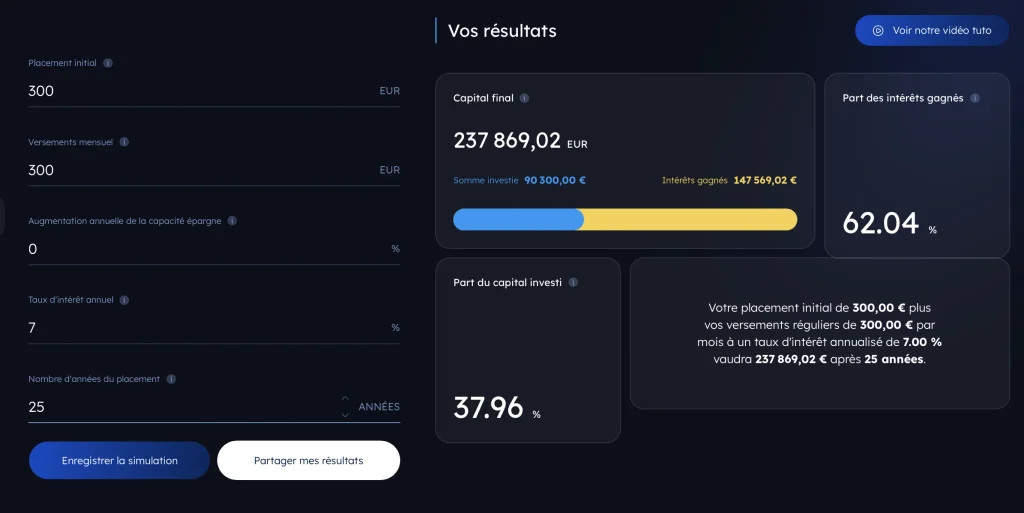1024x513 pixels.
Task: Click the Somme investie amount 90 300,00 €
Action: pyautogui.click(x=555, y=181)
